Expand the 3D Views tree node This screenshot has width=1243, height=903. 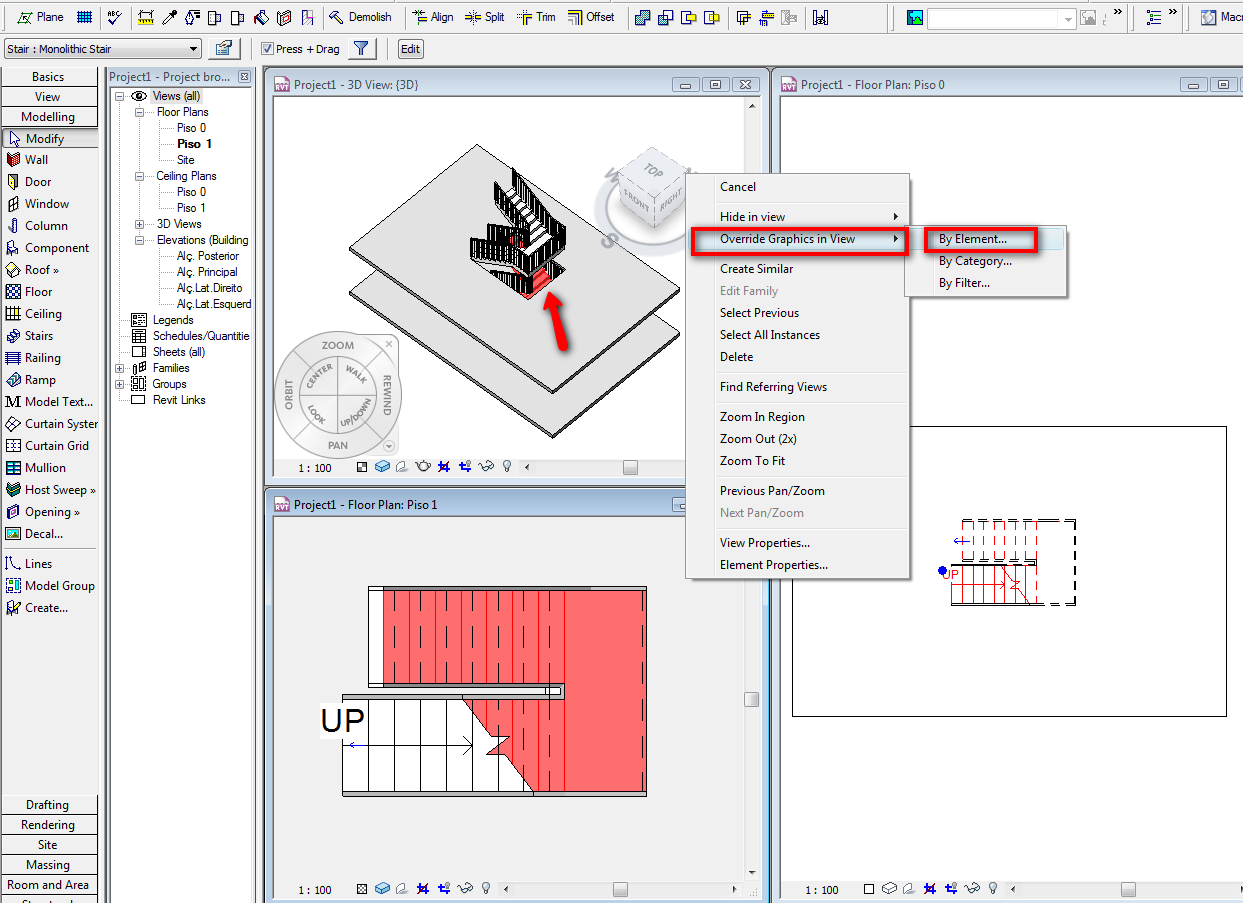pyautogui.click(x=140, y=224)
